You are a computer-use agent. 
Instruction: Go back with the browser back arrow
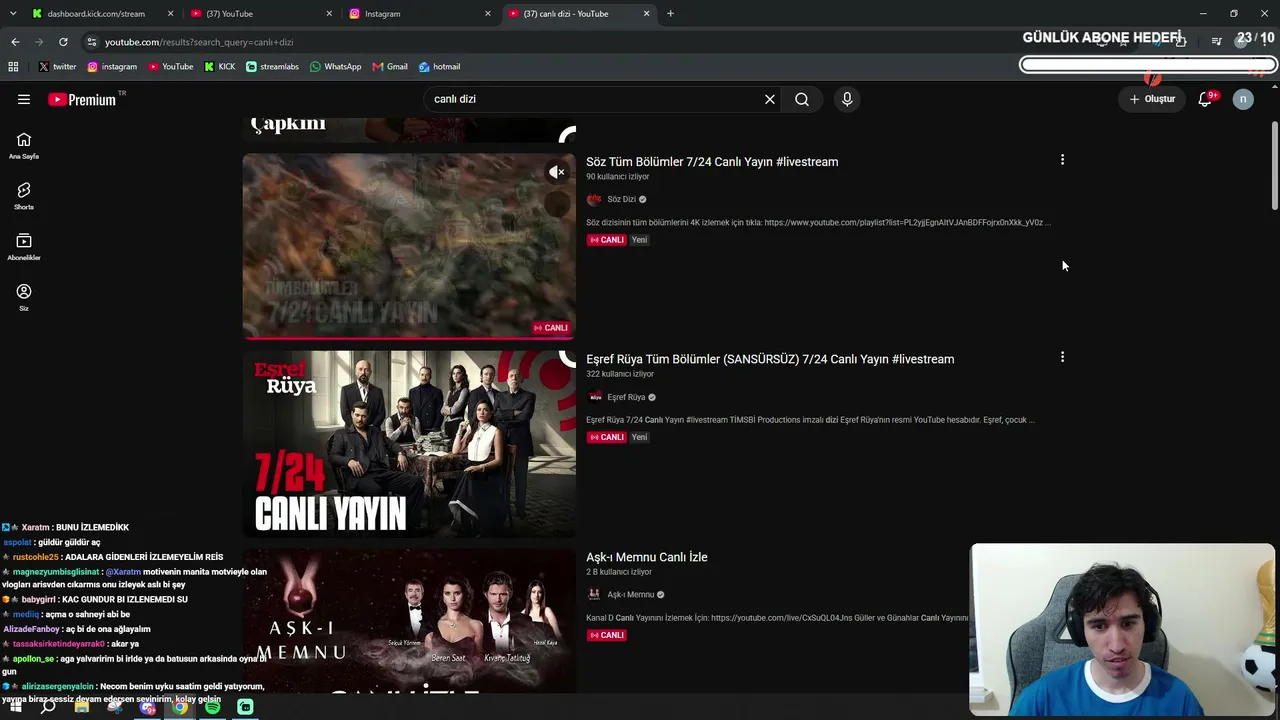15,42
